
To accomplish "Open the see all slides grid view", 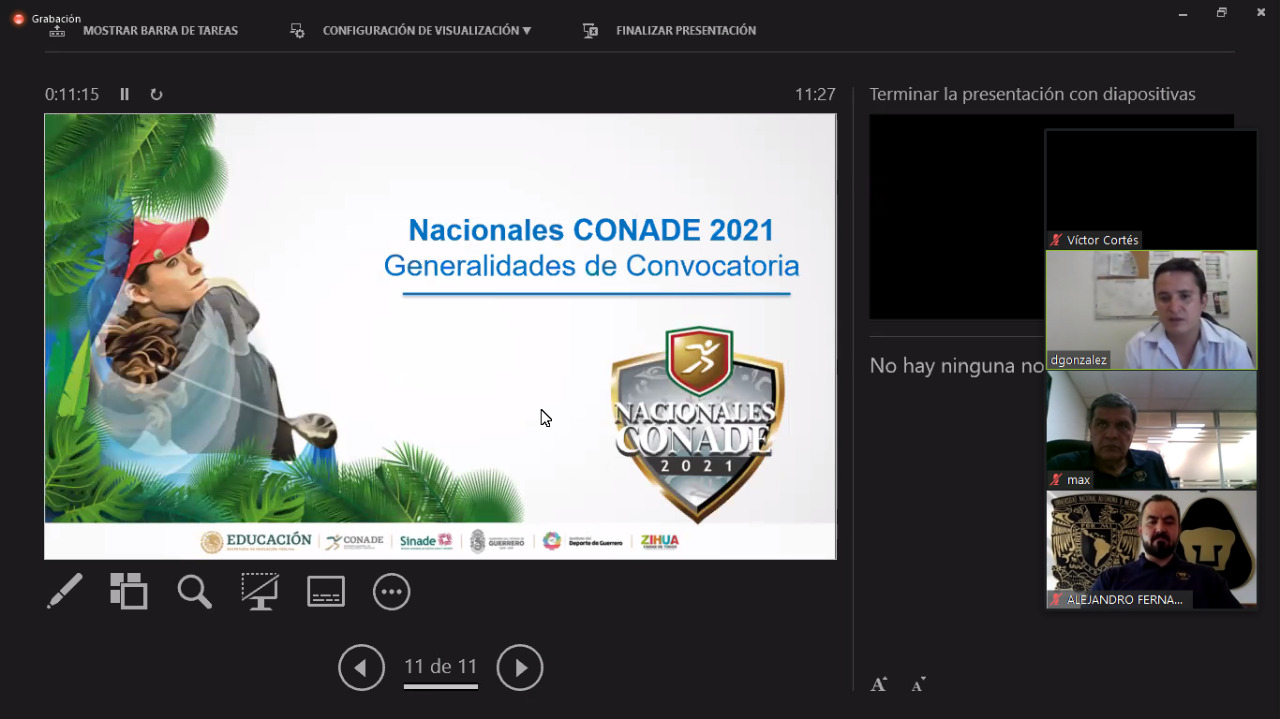I will point(129,592).
